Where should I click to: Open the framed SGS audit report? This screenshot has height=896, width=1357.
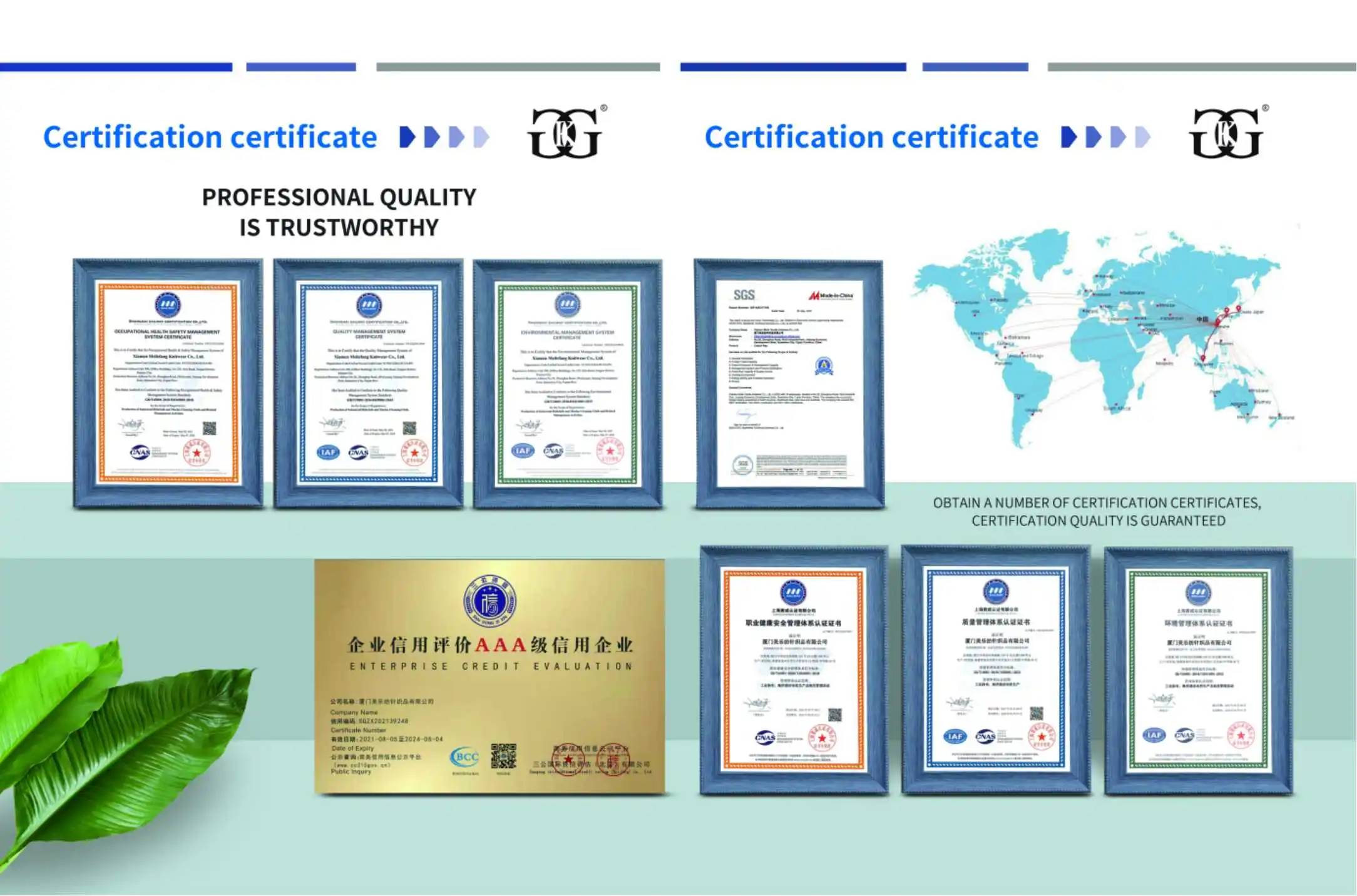pos(789,383)
